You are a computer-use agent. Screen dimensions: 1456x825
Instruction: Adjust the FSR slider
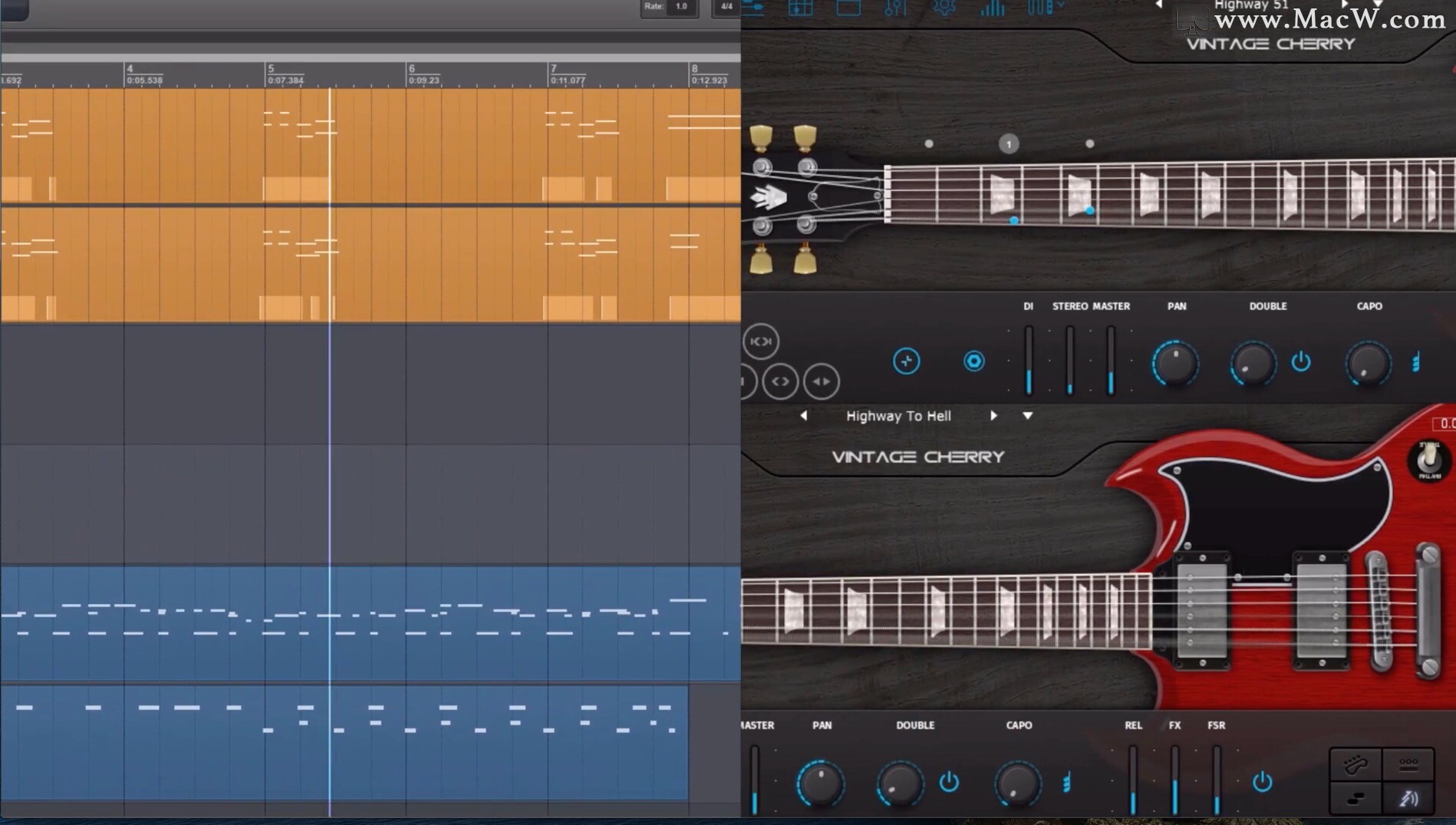click(1216, 780)
